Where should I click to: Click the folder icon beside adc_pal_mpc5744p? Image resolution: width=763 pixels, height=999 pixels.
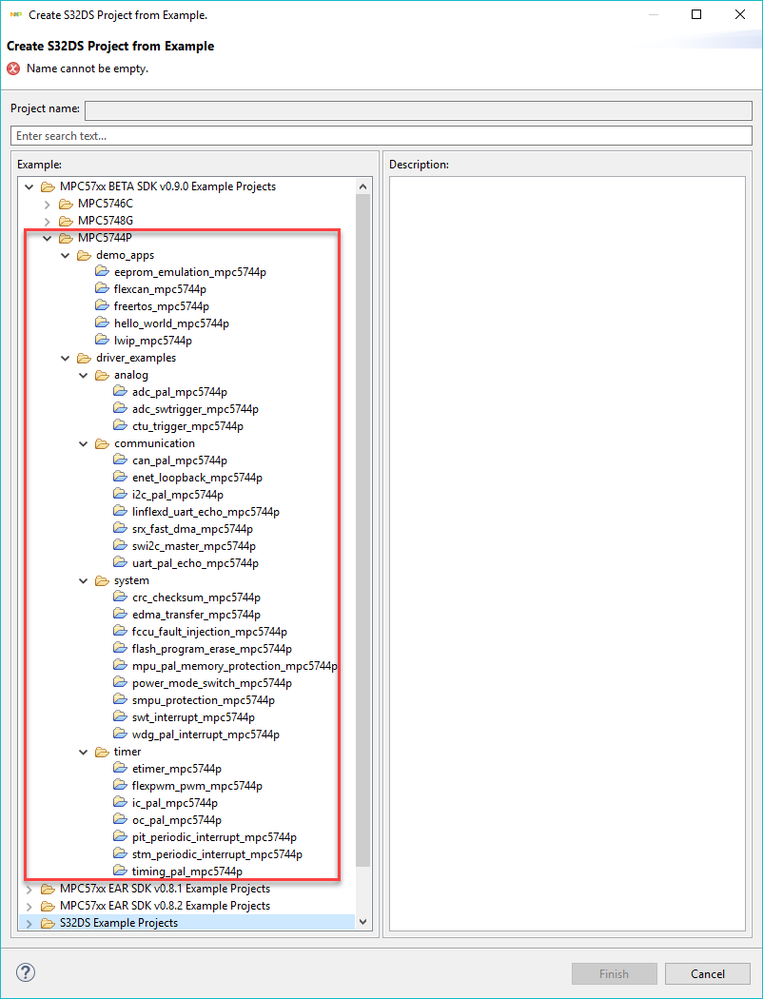pos(120,391)
